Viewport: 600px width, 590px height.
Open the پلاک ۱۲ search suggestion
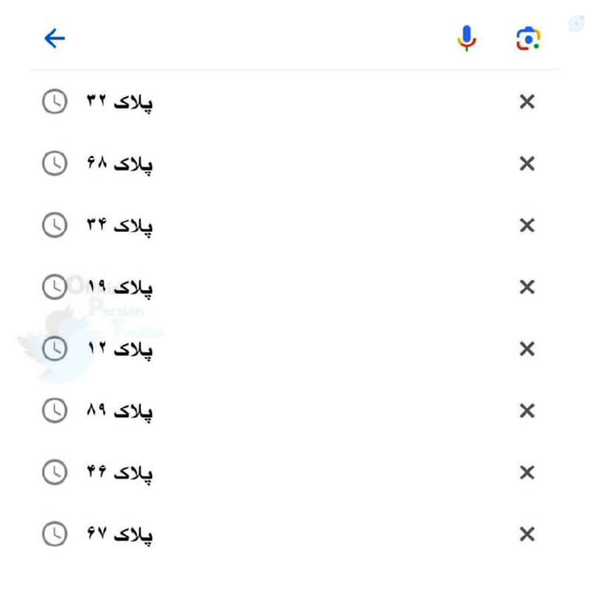119,349
